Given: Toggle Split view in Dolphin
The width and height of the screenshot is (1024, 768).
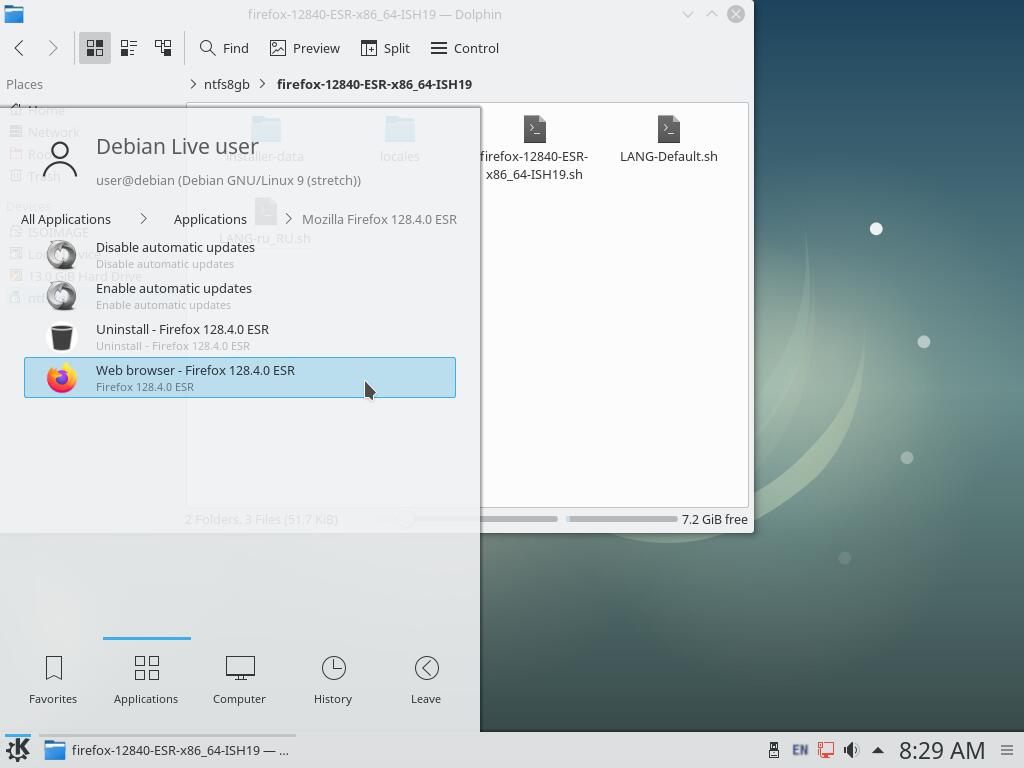Looking at the screenshot, I should 385,48.
